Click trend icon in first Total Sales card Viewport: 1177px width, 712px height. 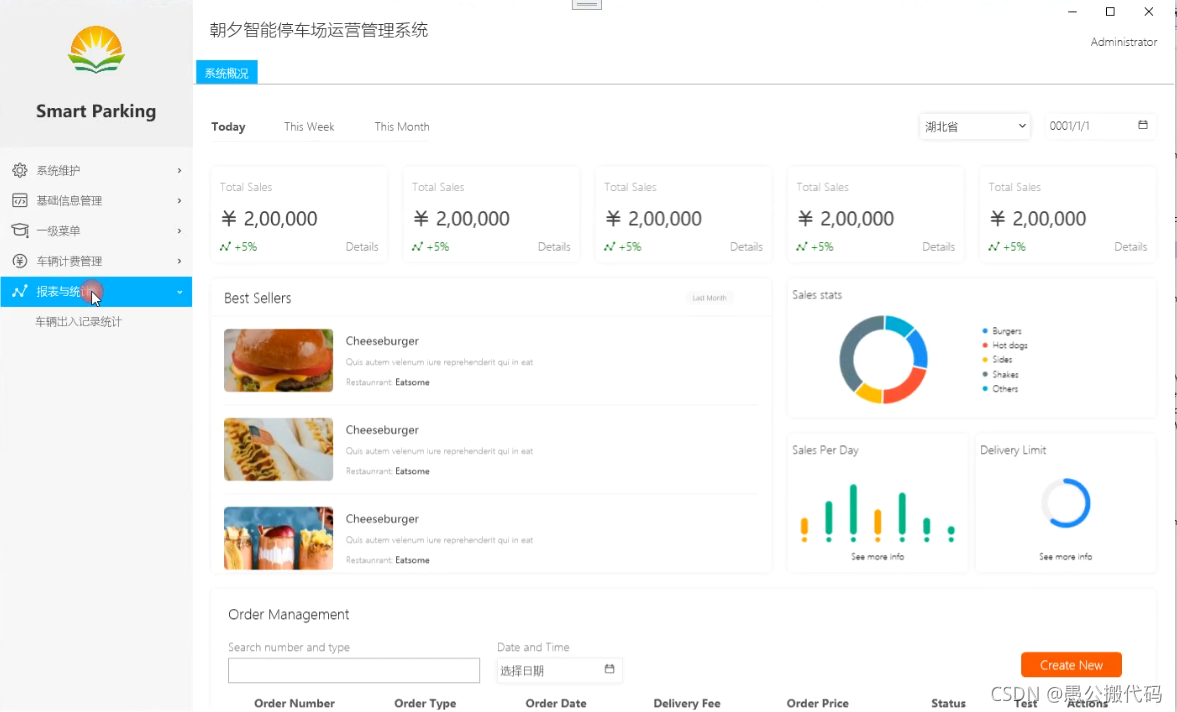225,247
